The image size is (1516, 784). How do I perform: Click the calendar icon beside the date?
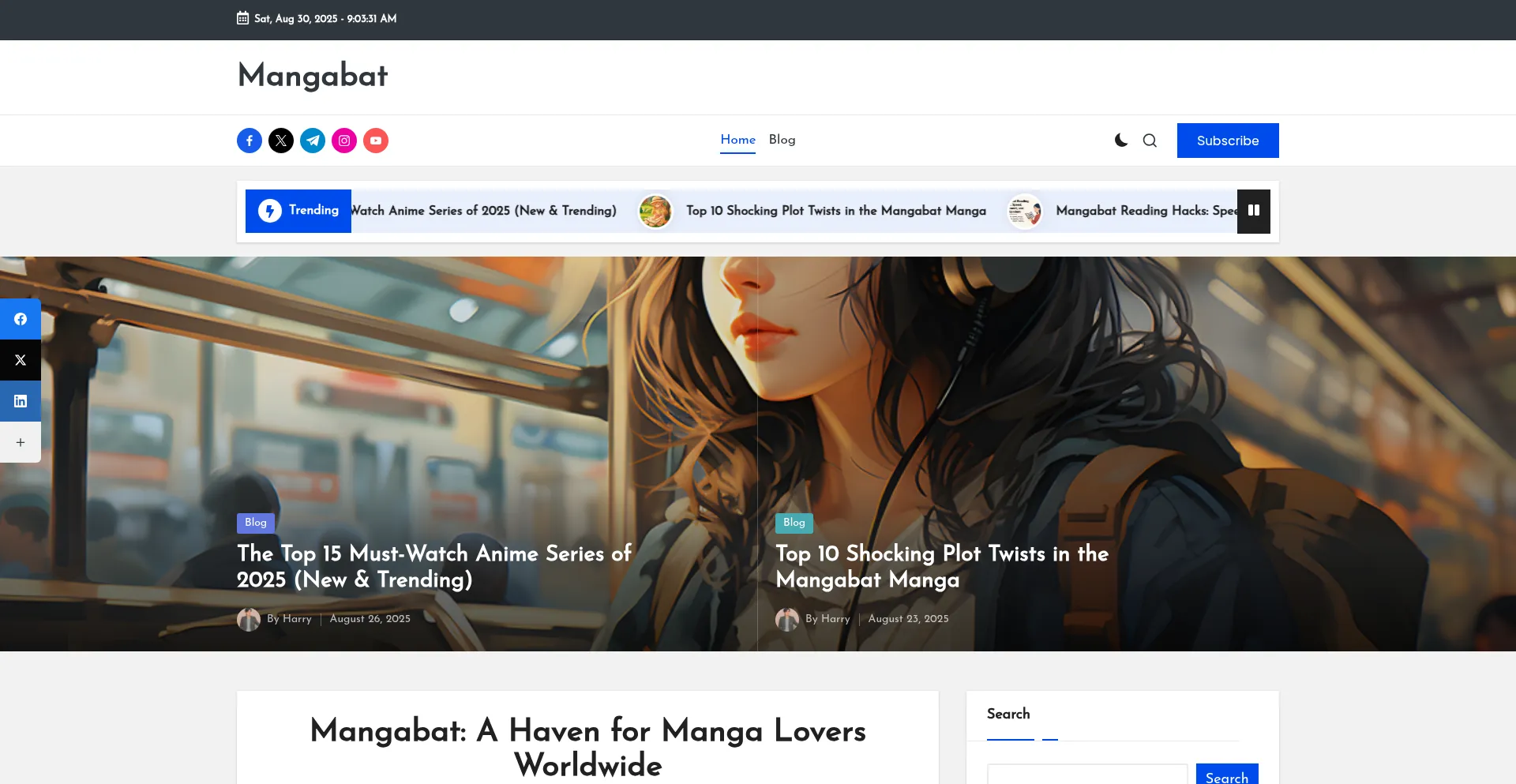click(242, 18)
